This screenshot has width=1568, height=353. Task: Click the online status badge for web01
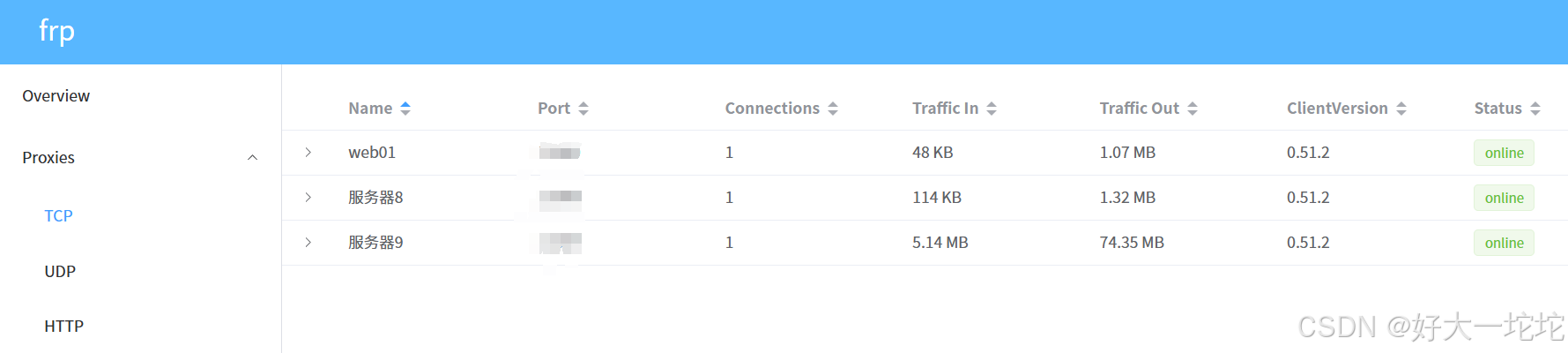pyautogui.click(x=1504, y=153)
